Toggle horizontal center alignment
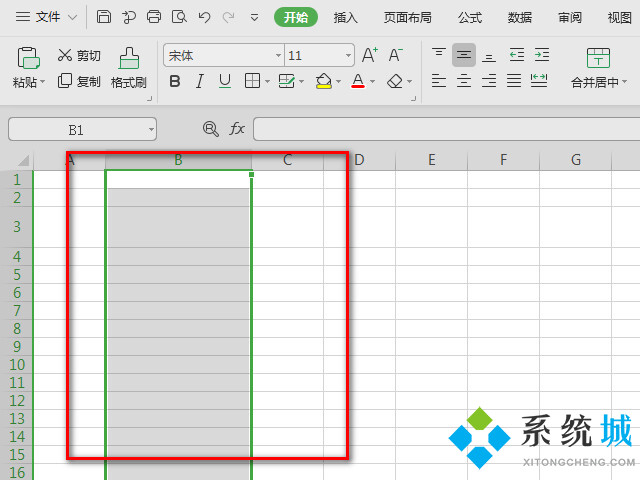640x480 pixels. coord(464,81)
